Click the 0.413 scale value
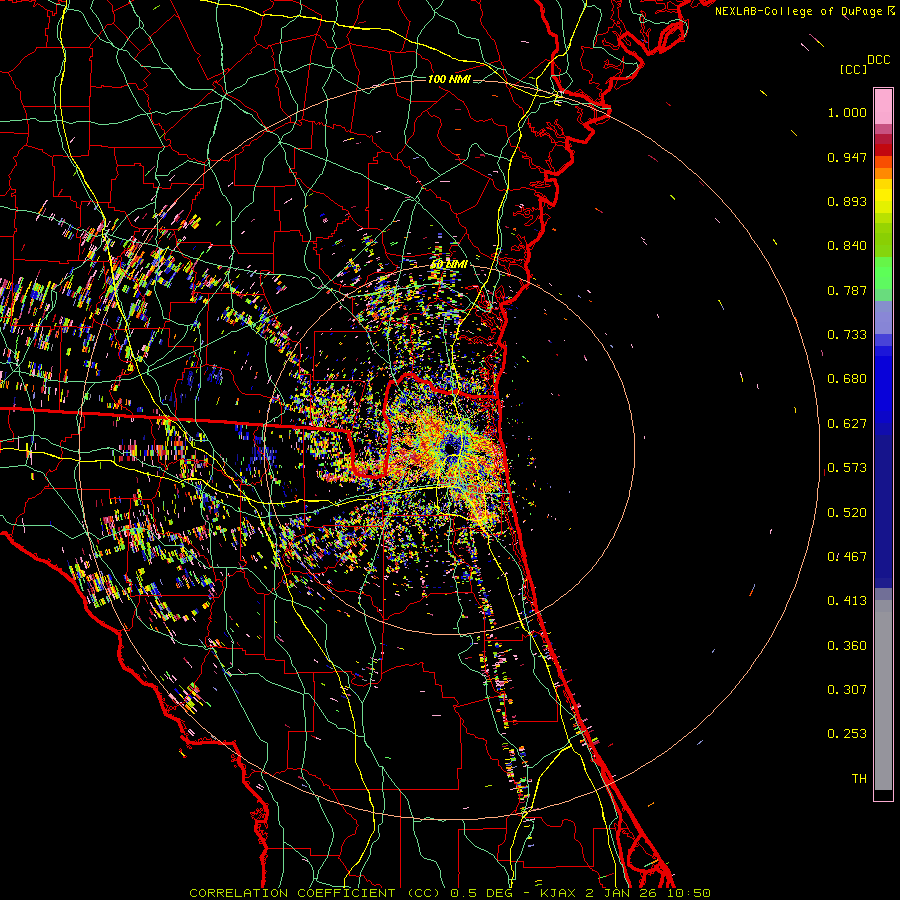900x900 pixels. (847, 601)
